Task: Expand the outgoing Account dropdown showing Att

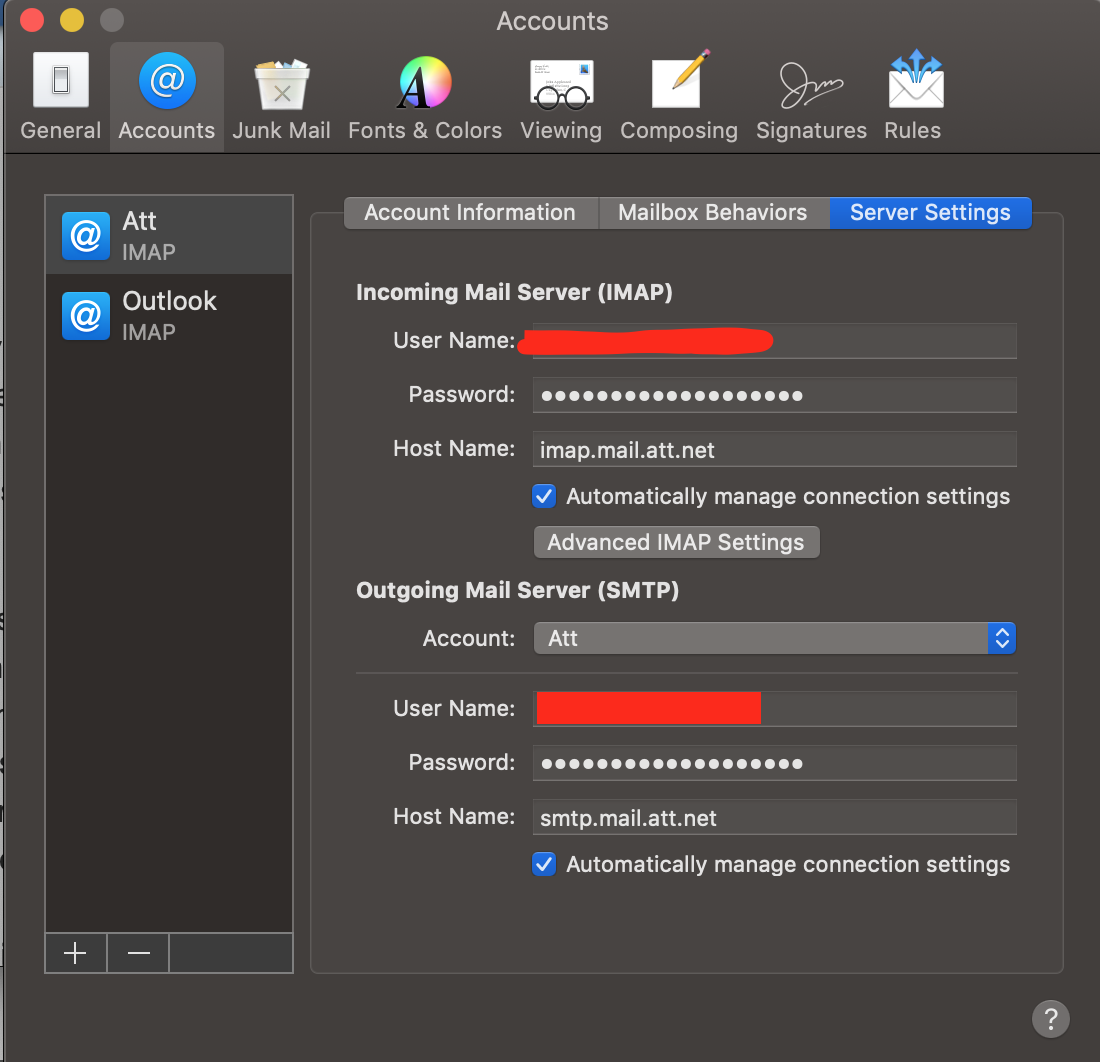Action: (774, 638)
